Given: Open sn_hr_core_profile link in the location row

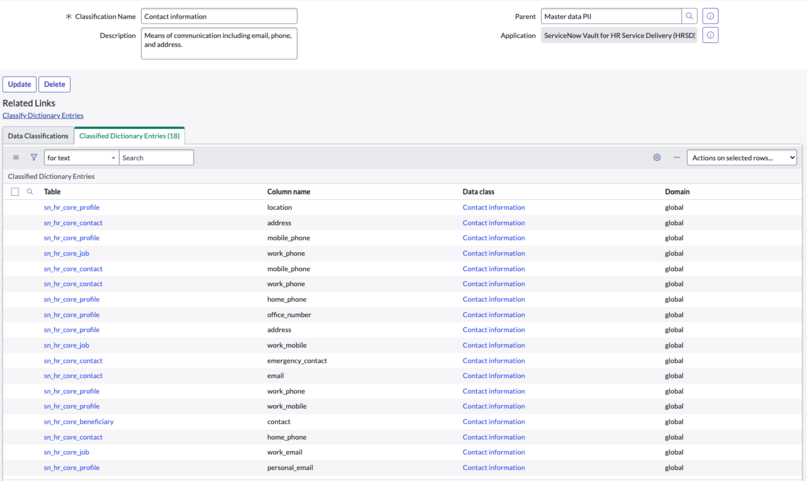Looking at the screenshot, I should 72,207.
